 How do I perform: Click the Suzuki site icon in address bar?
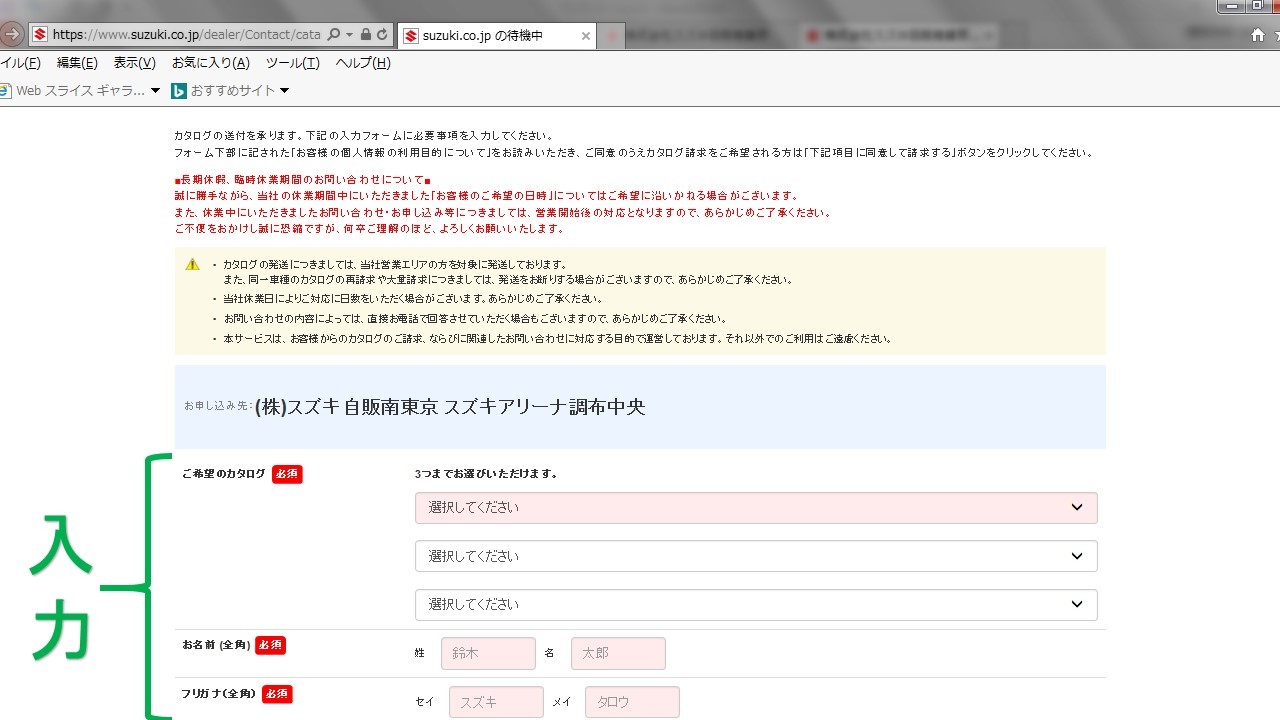pyautogui.click(x=40, y=34)
